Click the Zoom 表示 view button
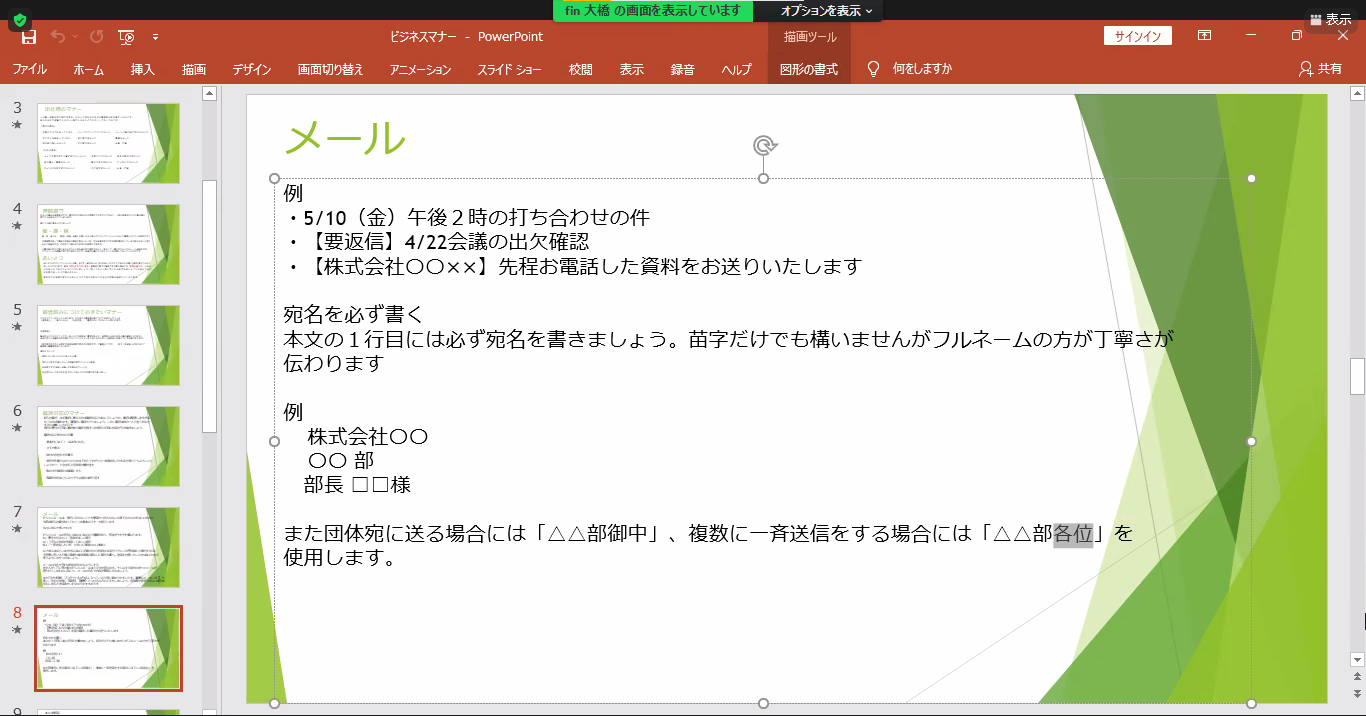1366x716 pixels. point(1330,19)
